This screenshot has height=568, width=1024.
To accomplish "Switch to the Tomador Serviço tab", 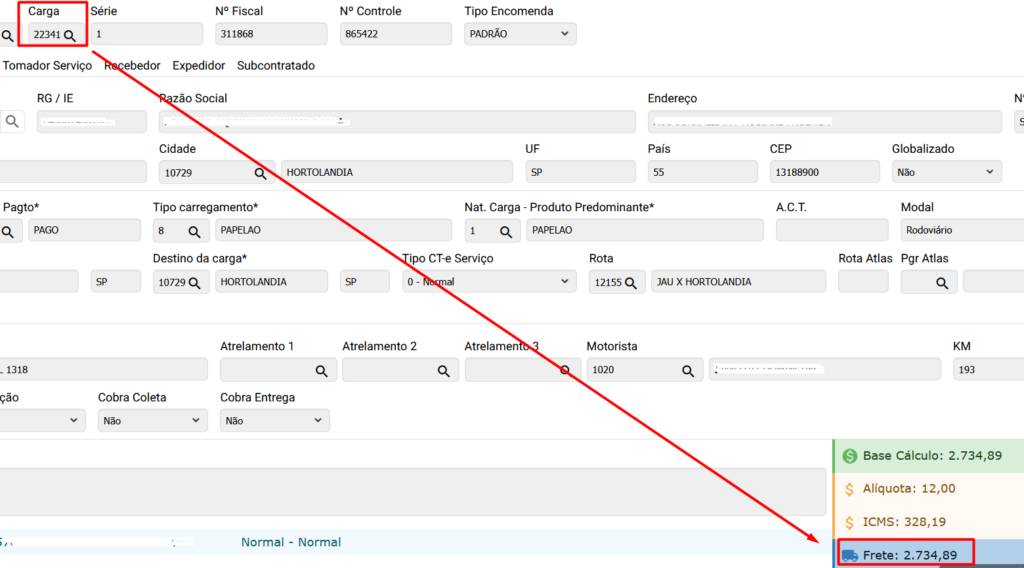I will click(x=47, y=66).
